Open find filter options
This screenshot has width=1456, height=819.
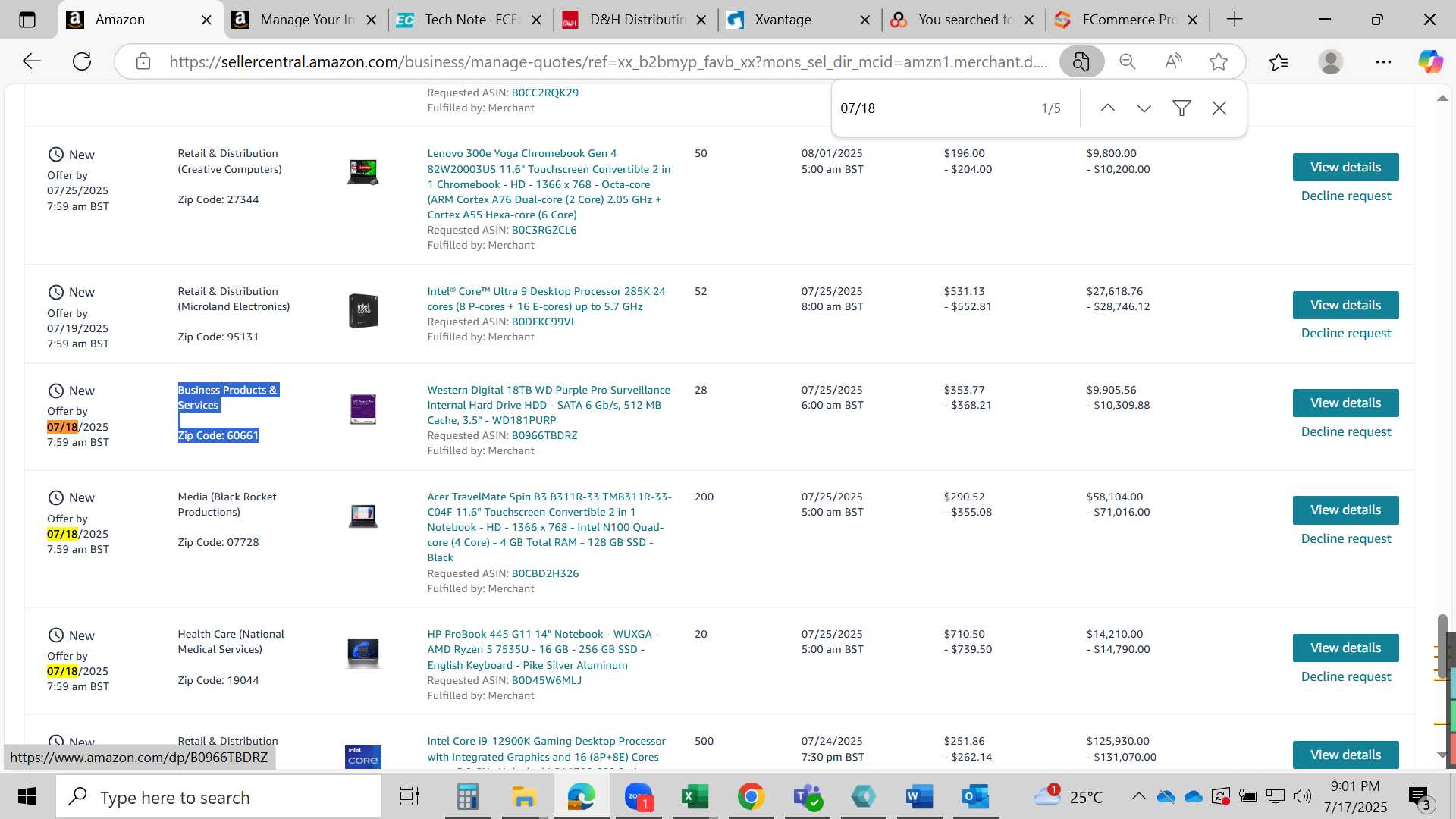1181,108
